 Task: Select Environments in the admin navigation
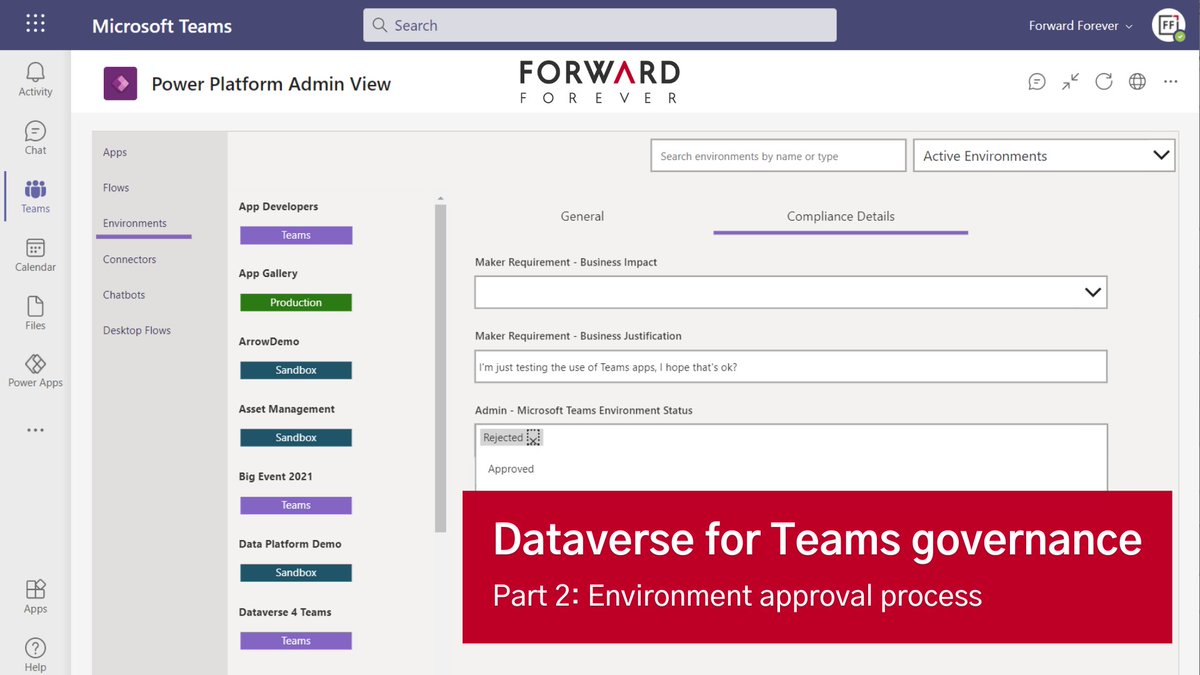tap(135, 223)
